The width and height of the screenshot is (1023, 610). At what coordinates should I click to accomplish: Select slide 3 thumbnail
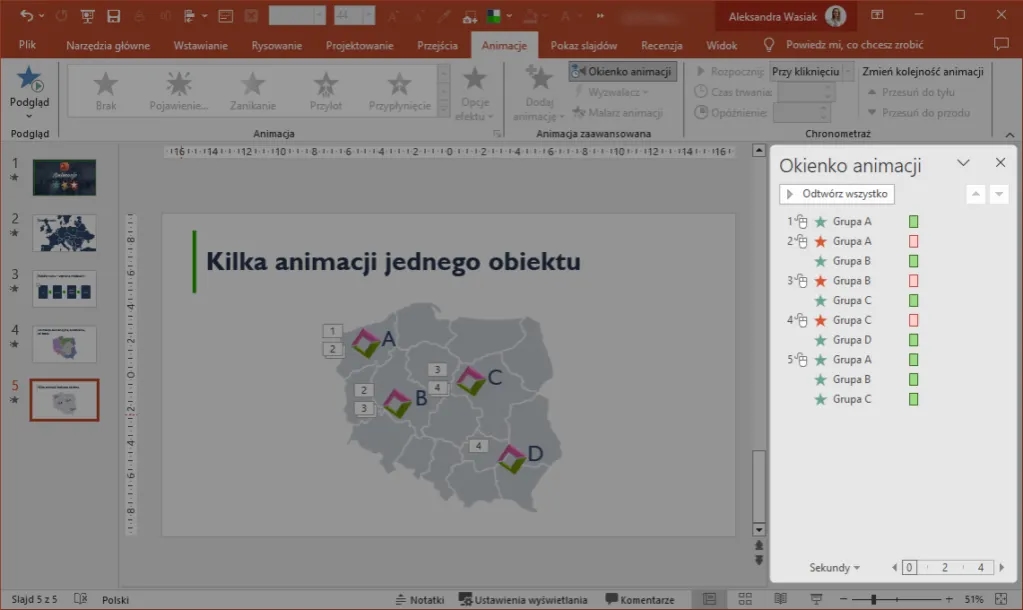(x=64, y=289)
